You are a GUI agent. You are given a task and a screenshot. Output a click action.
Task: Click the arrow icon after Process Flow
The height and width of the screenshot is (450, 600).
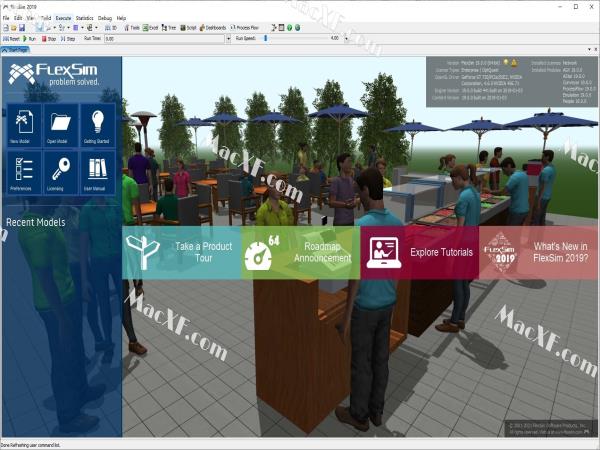click(x=274, y=28)
